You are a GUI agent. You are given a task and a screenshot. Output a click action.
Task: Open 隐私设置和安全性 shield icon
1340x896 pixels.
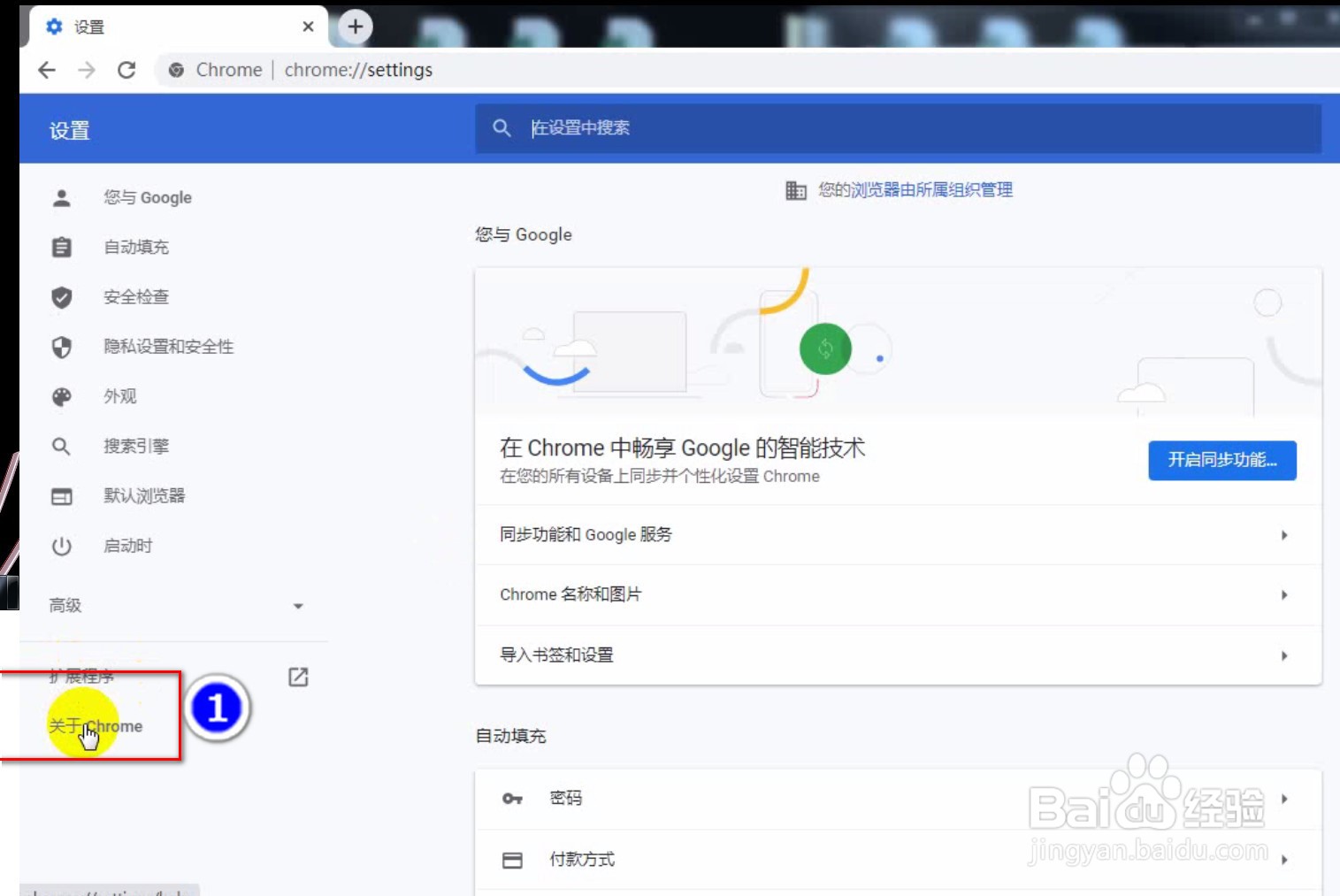pos(61,347)
